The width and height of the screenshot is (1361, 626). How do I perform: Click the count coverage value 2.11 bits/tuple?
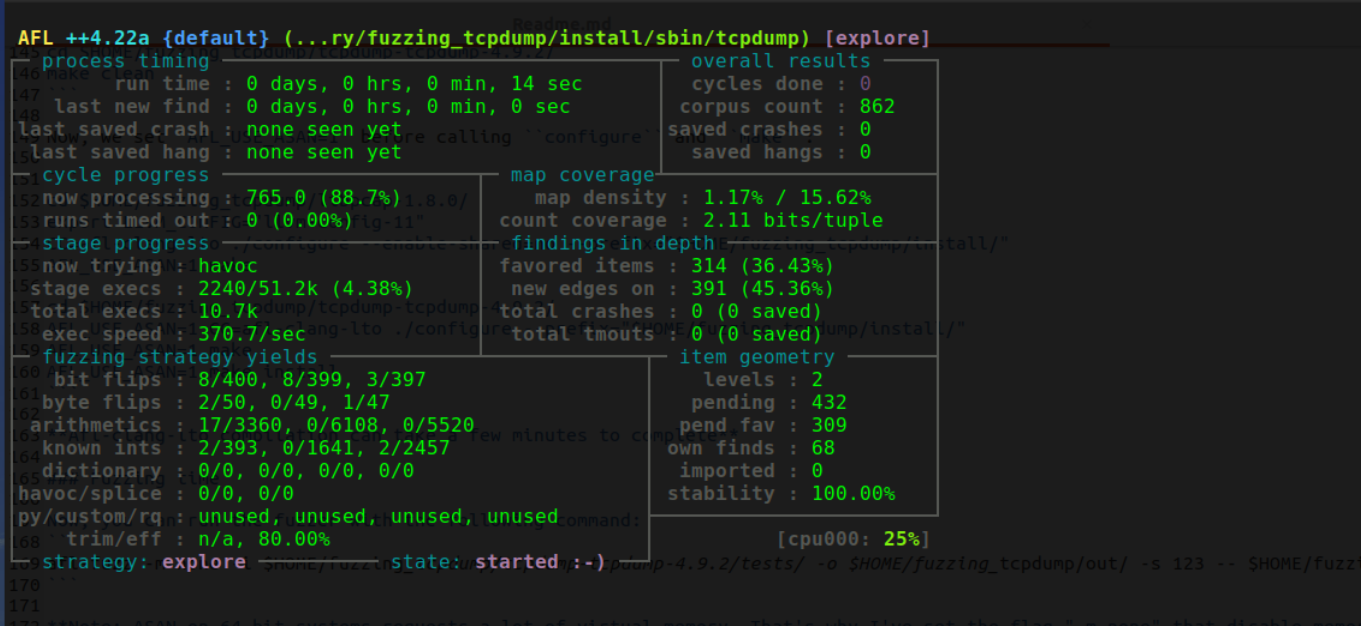792,221
